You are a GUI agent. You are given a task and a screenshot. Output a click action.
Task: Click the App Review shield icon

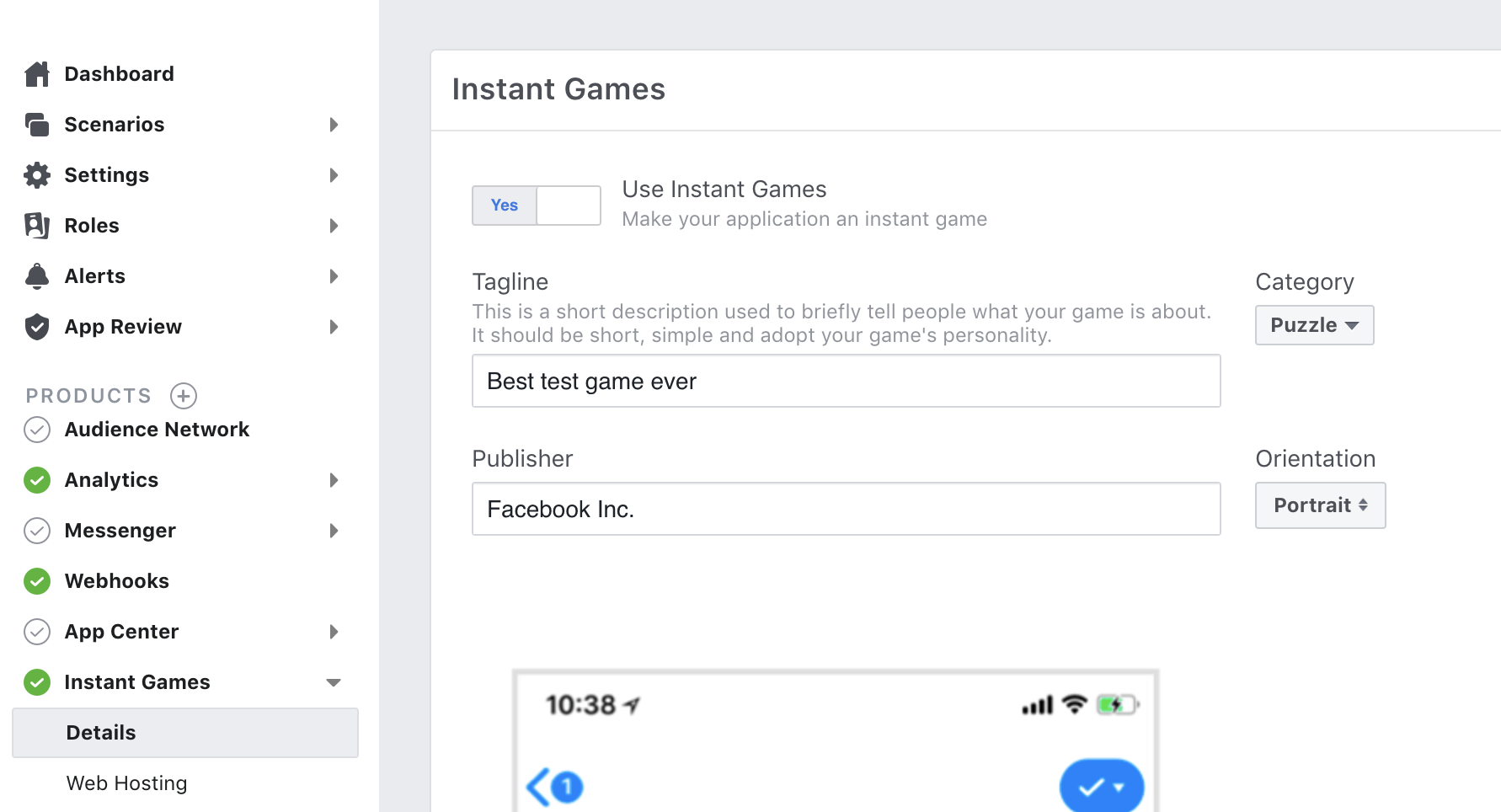37,327
